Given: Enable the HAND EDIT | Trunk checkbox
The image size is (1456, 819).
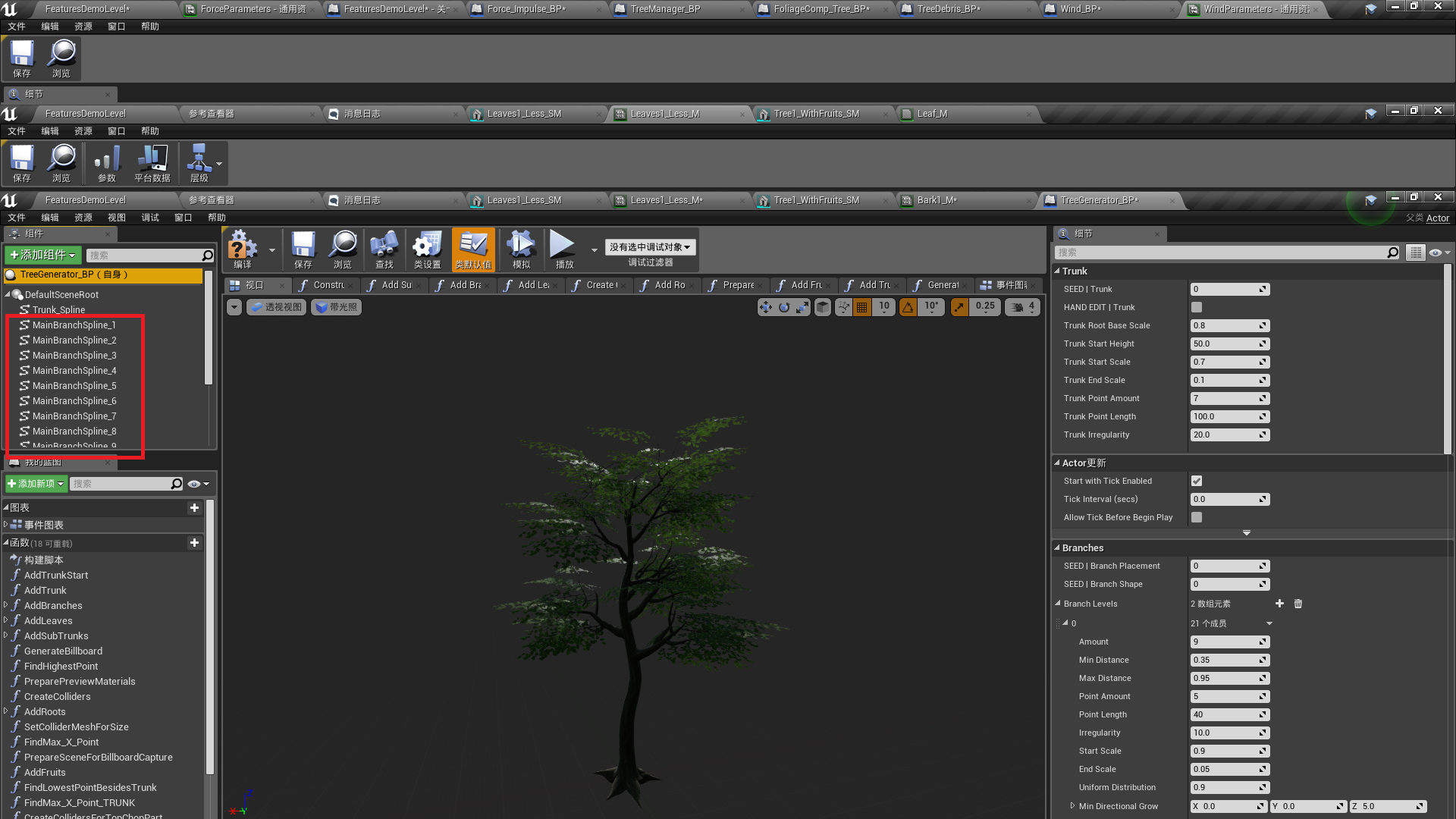Looking at the screenshot, I should 1197,307.
